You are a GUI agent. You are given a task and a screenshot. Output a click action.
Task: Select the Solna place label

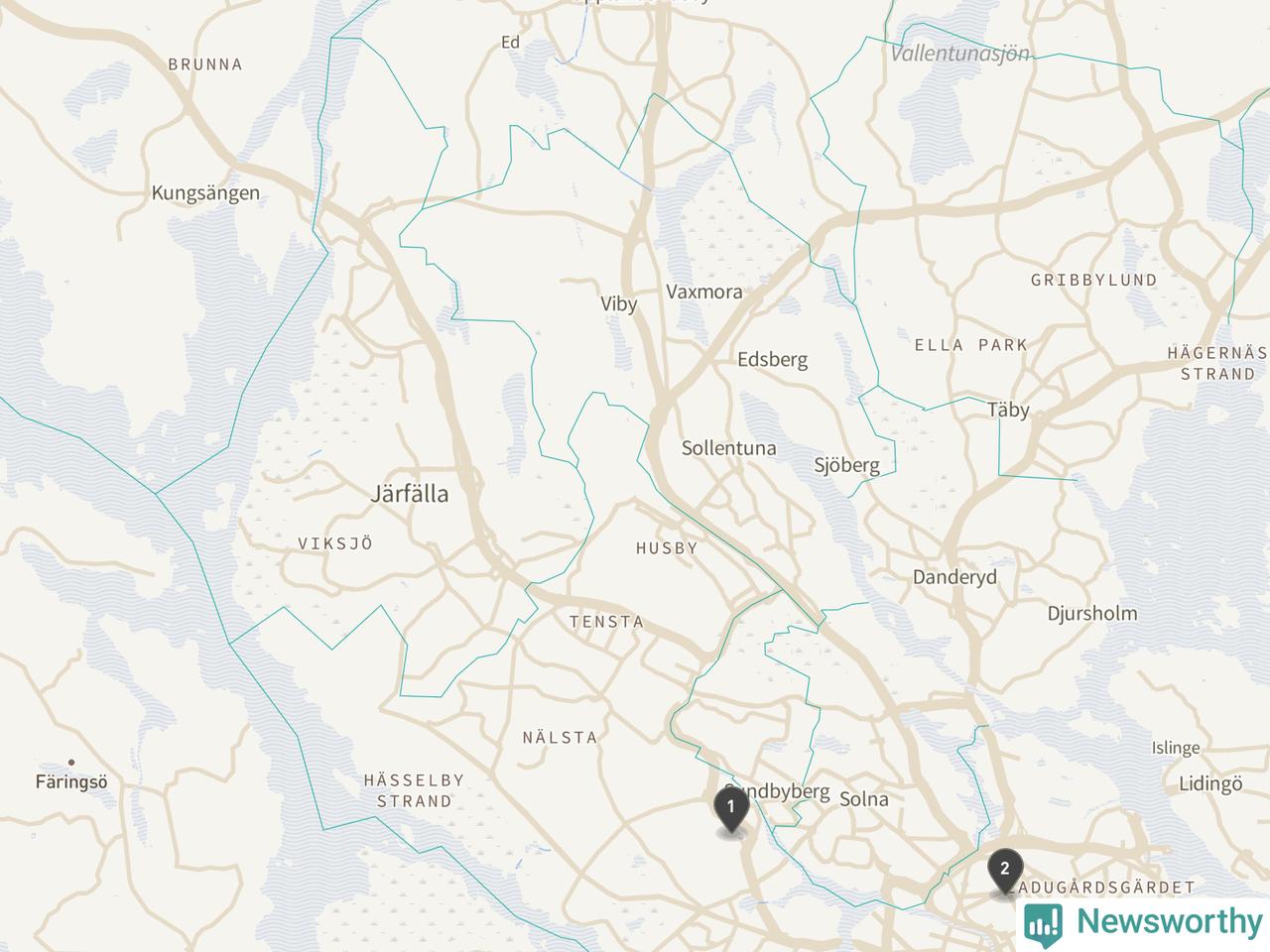click(864, 799)
